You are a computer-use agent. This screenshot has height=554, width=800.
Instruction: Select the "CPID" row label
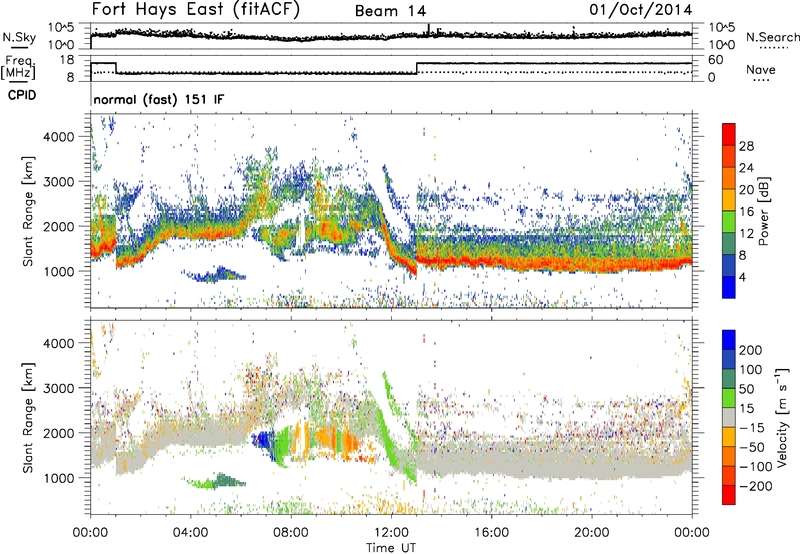click(x=22, y=95)
